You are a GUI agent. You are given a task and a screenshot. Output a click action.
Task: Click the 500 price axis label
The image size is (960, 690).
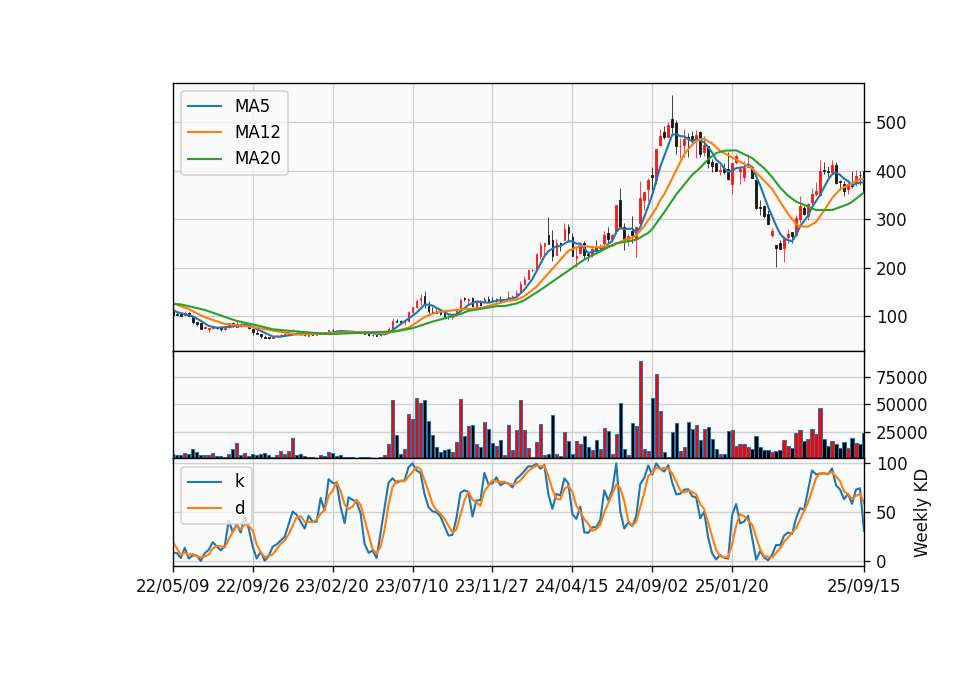(x=891, y=123)
